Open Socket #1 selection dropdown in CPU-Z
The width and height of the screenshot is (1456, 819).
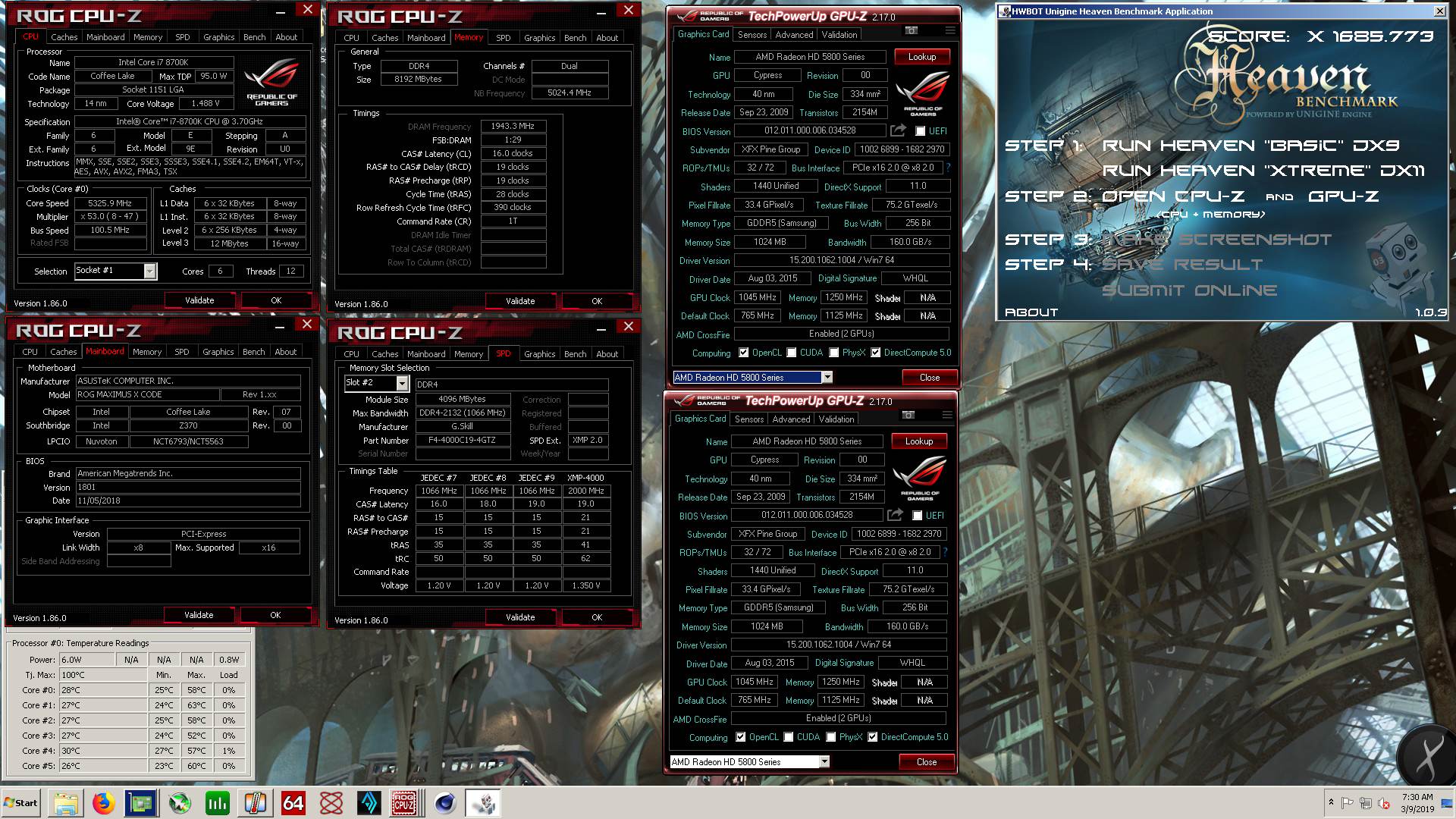149,271
